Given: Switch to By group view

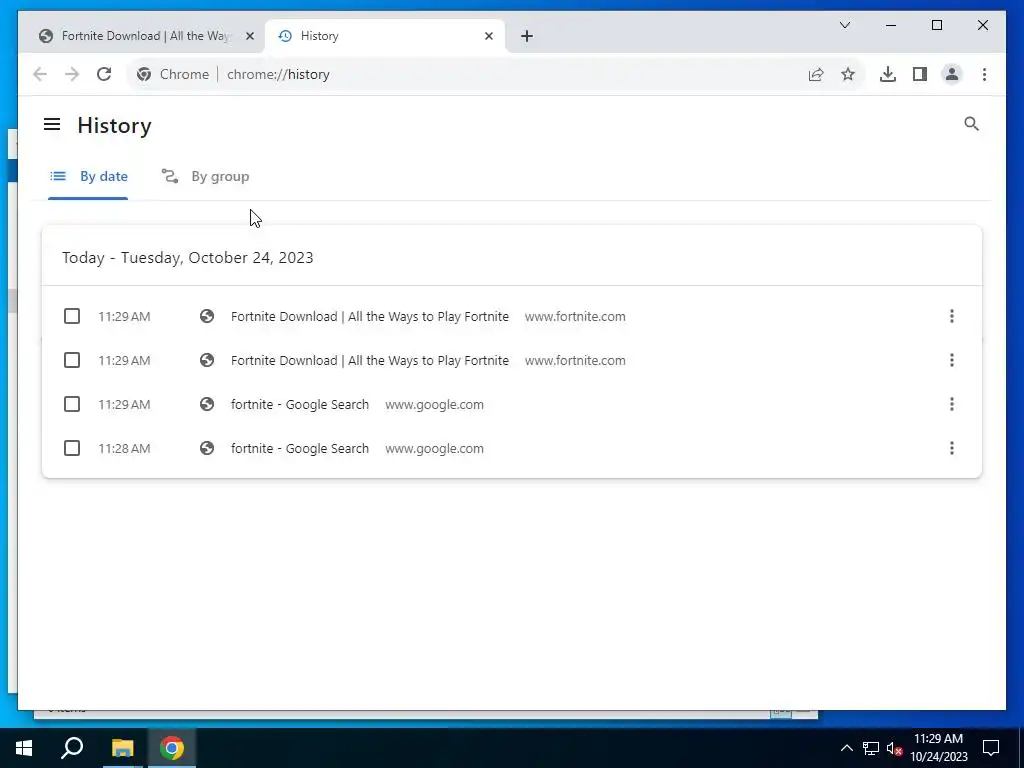Looking at the screenshot, I should [206, 176].
